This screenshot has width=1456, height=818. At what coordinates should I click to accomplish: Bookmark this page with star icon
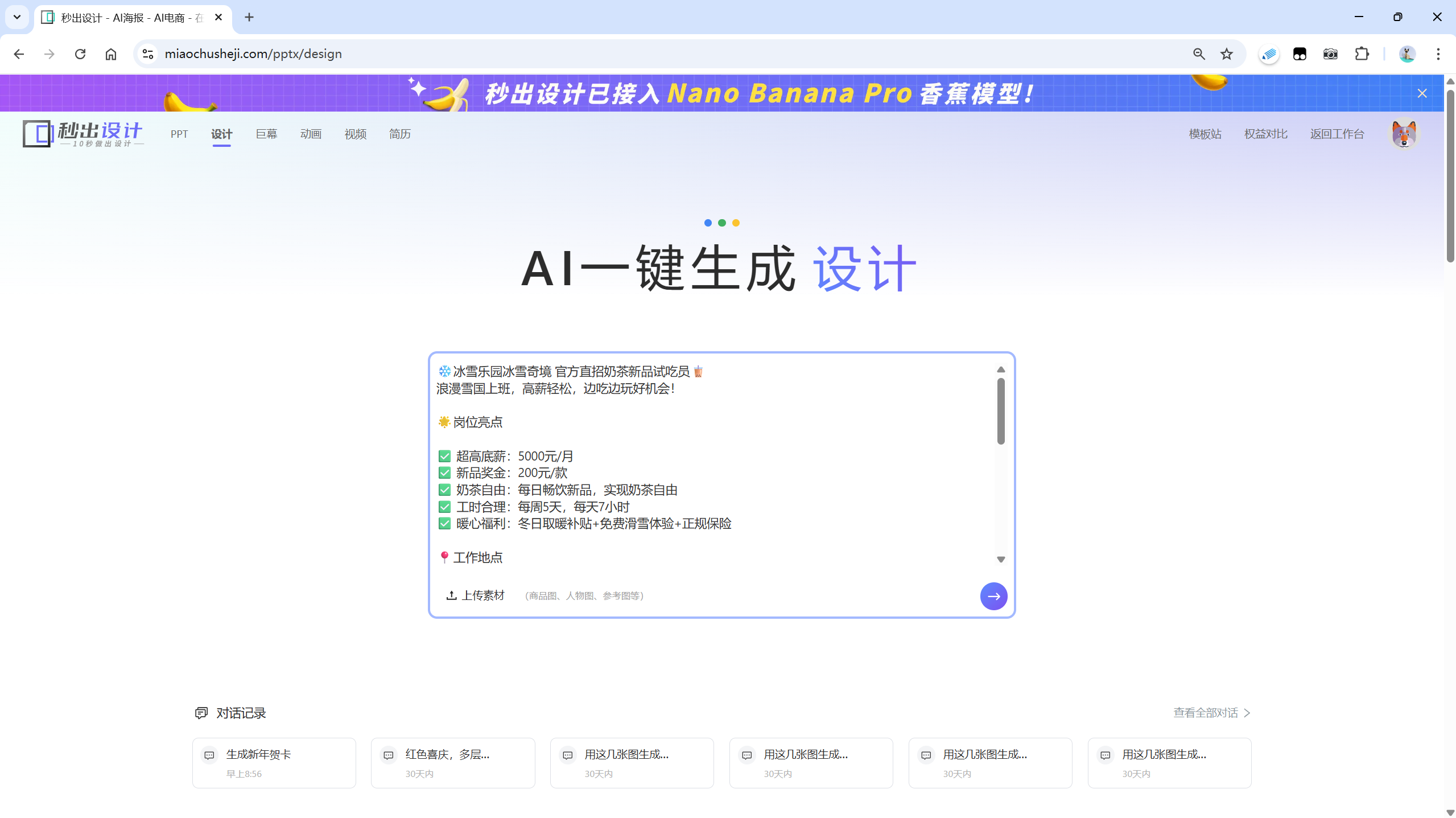[1226, 54]
